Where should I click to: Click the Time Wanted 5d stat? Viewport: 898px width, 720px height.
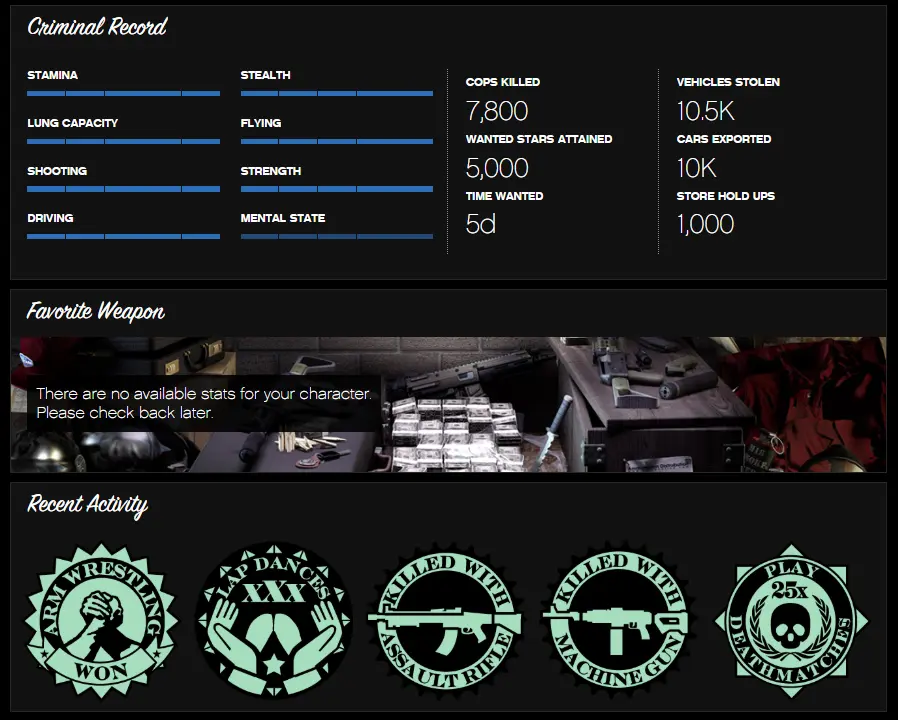tap(481, 224)
